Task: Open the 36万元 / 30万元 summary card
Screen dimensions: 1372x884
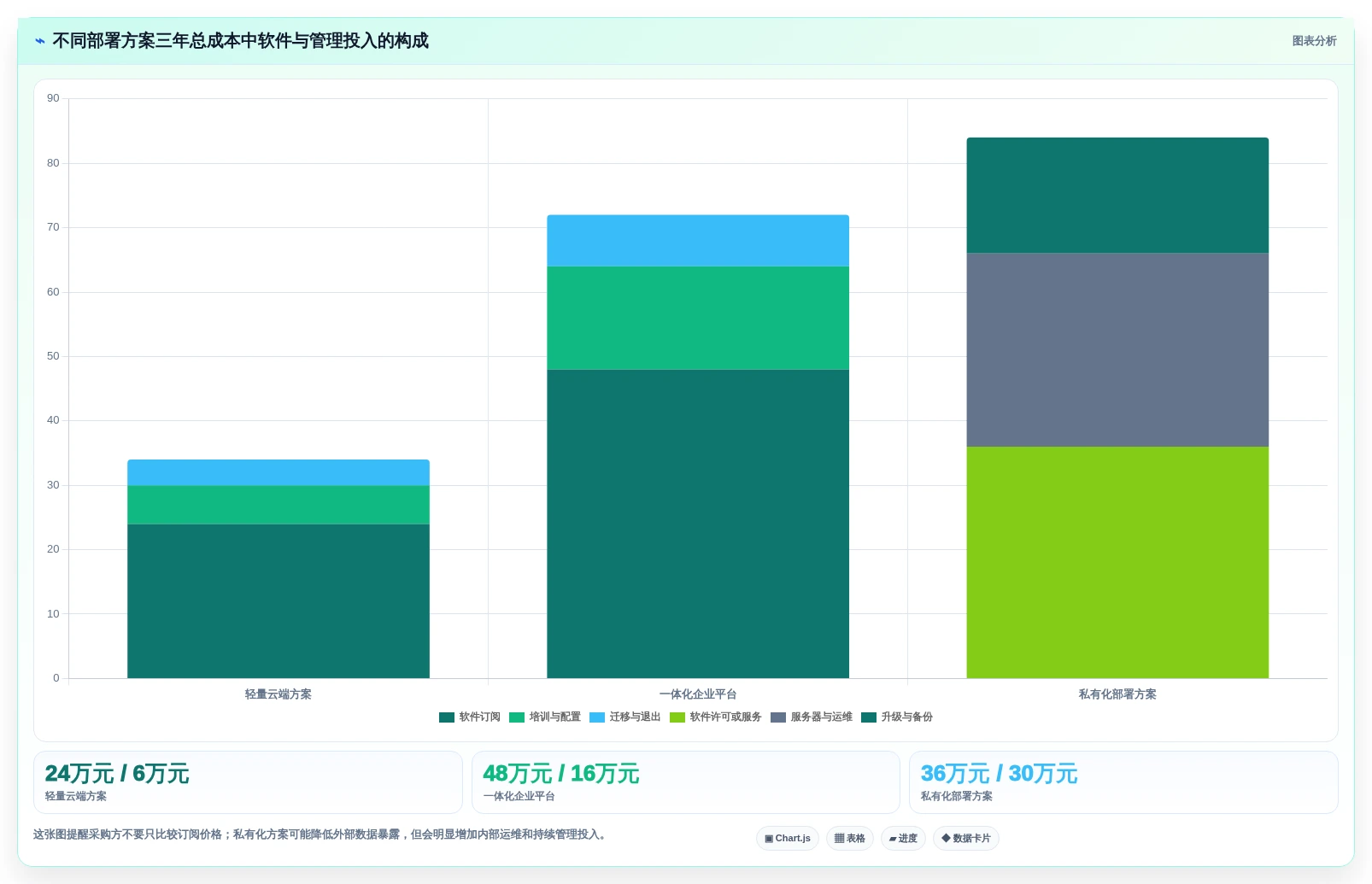Action: 1123,782
